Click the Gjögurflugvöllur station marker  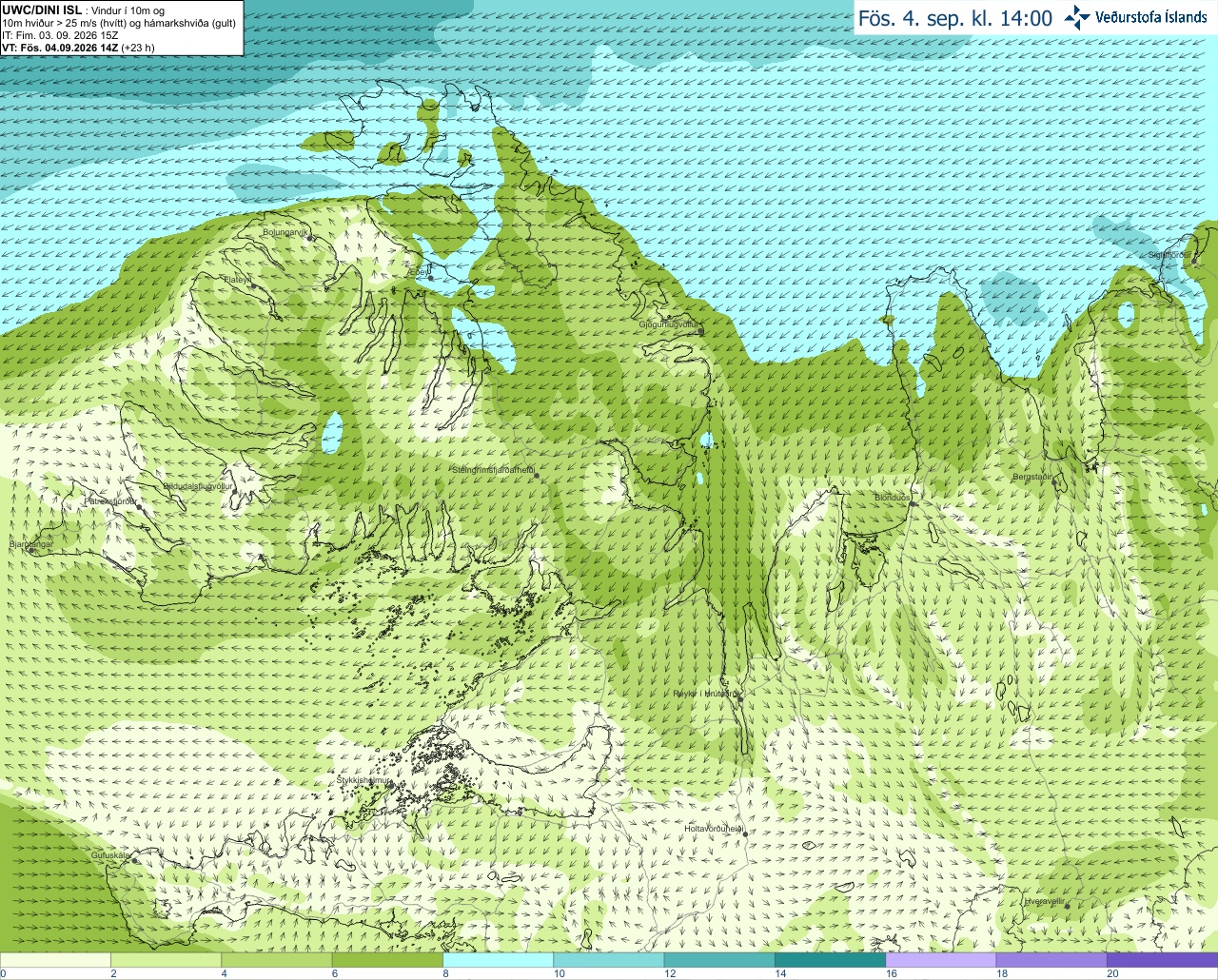700,330
